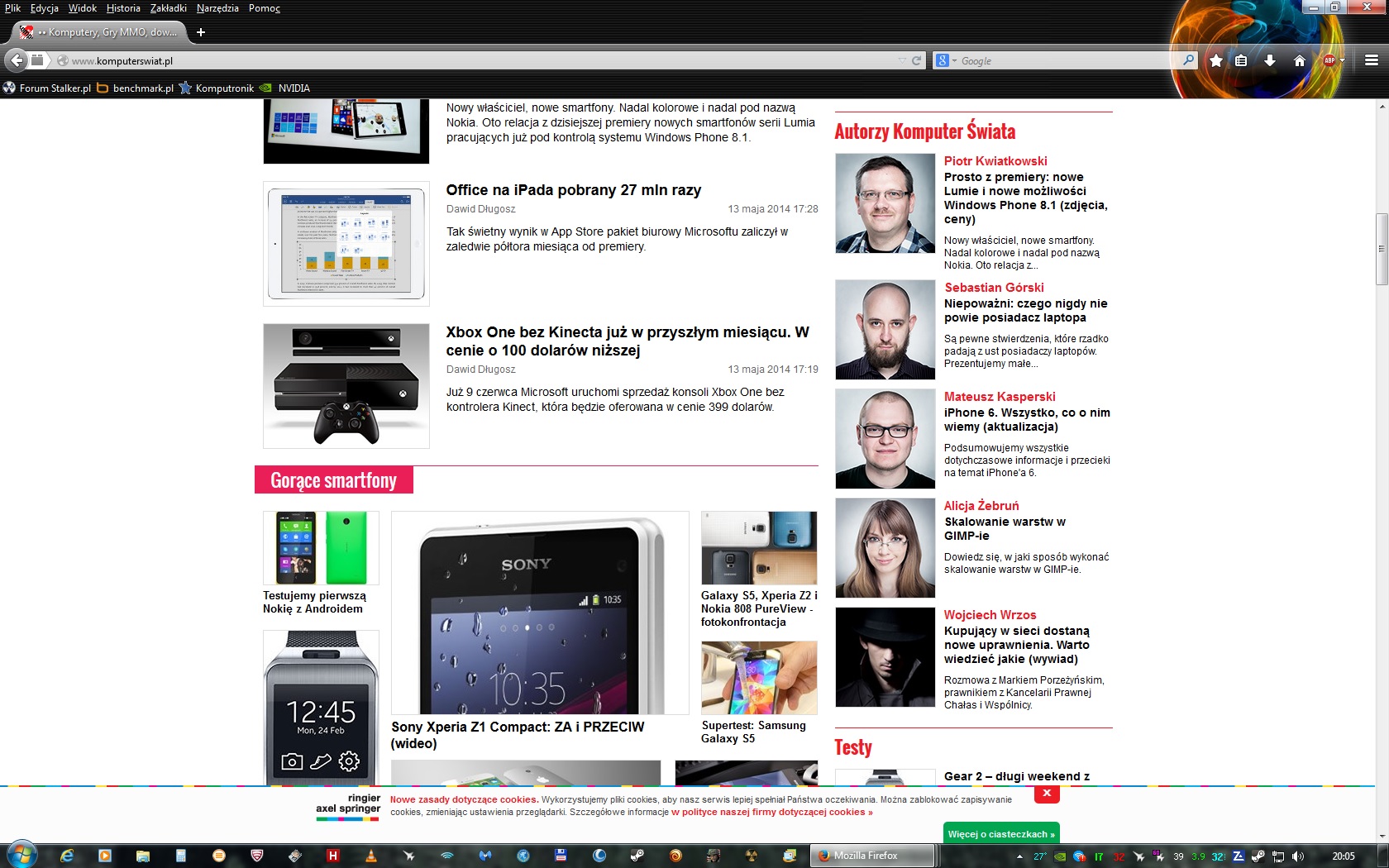Expand the Adblock Plus dropdown arrow

pyautogui.click(x=1343, y=60)
